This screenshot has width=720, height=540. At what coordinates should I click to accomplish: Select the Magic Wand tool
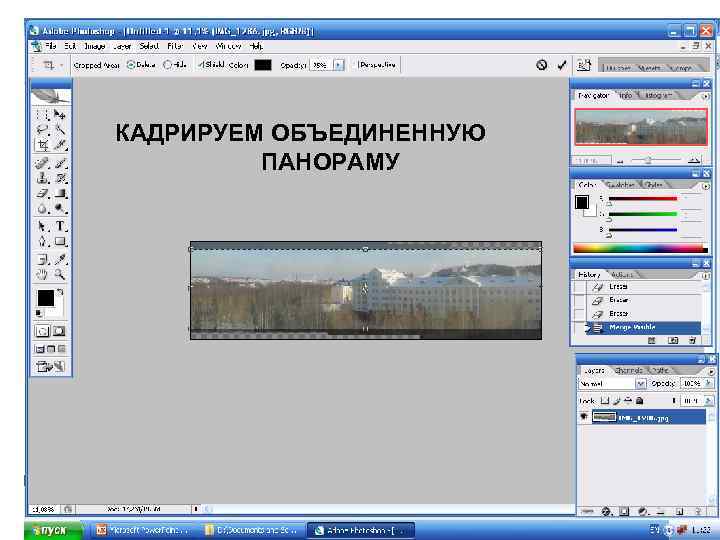pyautogui.click(x=60, y=129)
